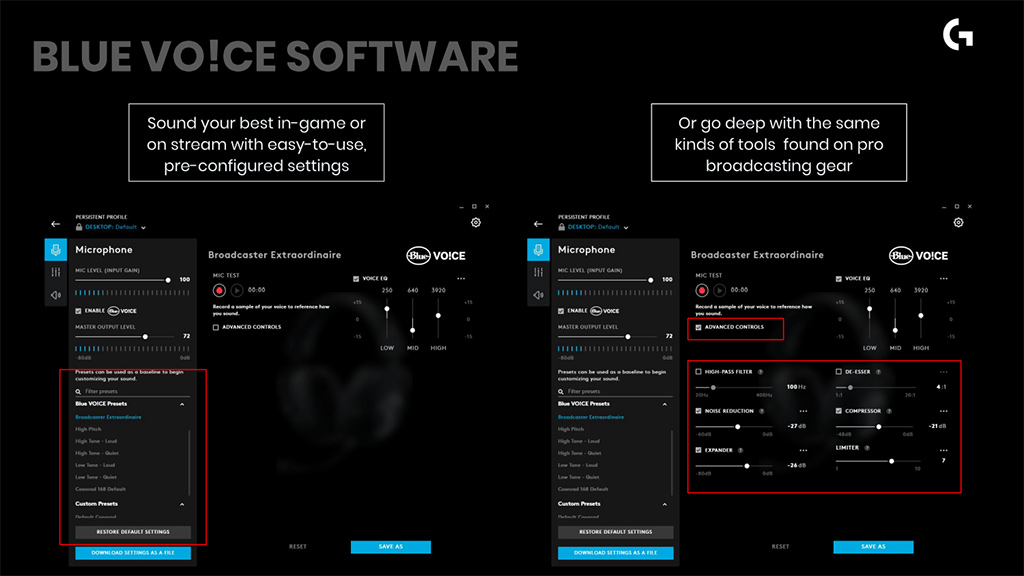The image size is (1024, 576).
Task: Toggle Enable Blue VO!CE checkbox in right window
Action: coord(561,311)
